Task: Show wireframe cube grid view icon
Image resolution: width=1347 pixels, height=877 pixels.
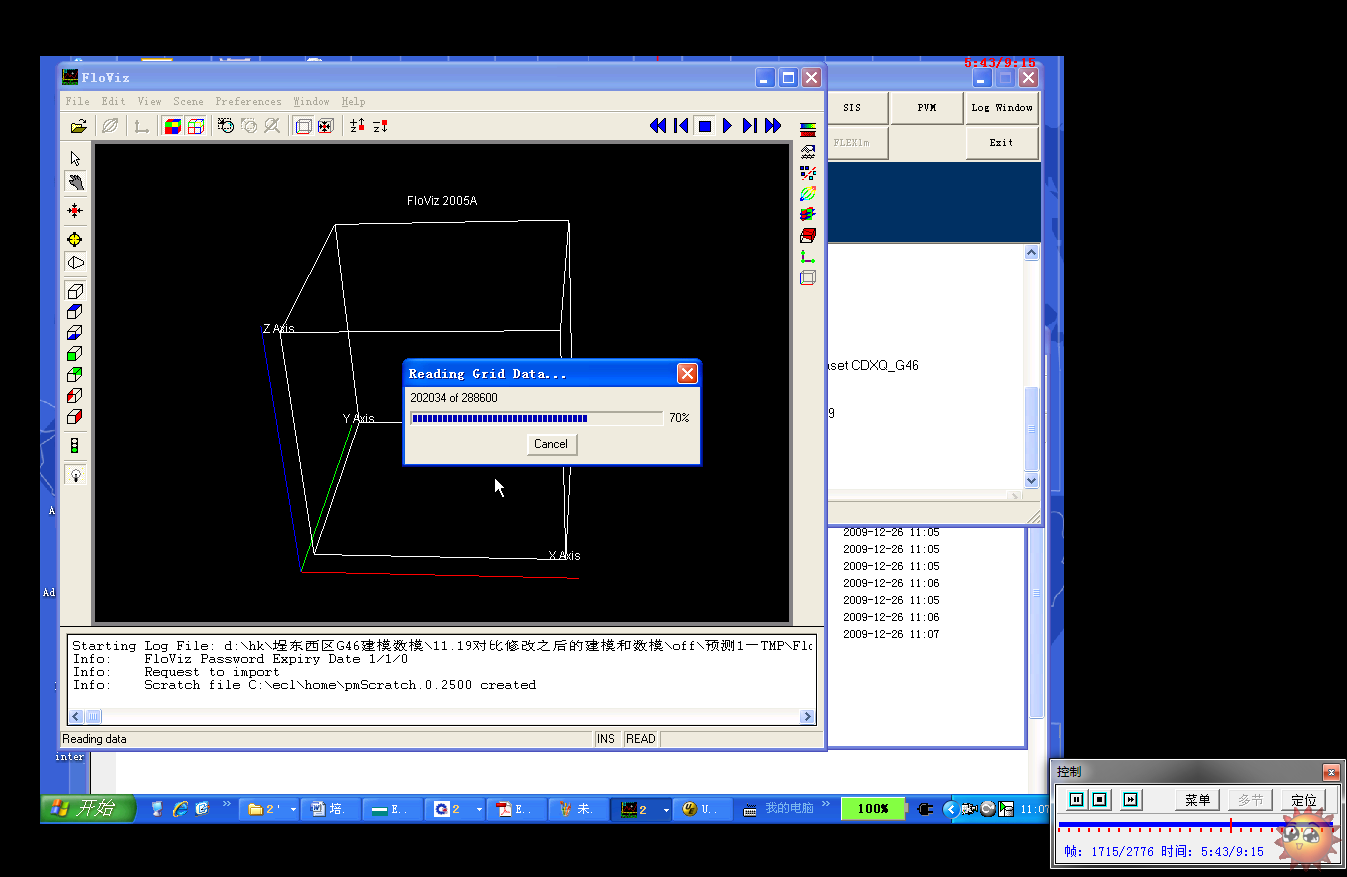Action: click(196, 126)
